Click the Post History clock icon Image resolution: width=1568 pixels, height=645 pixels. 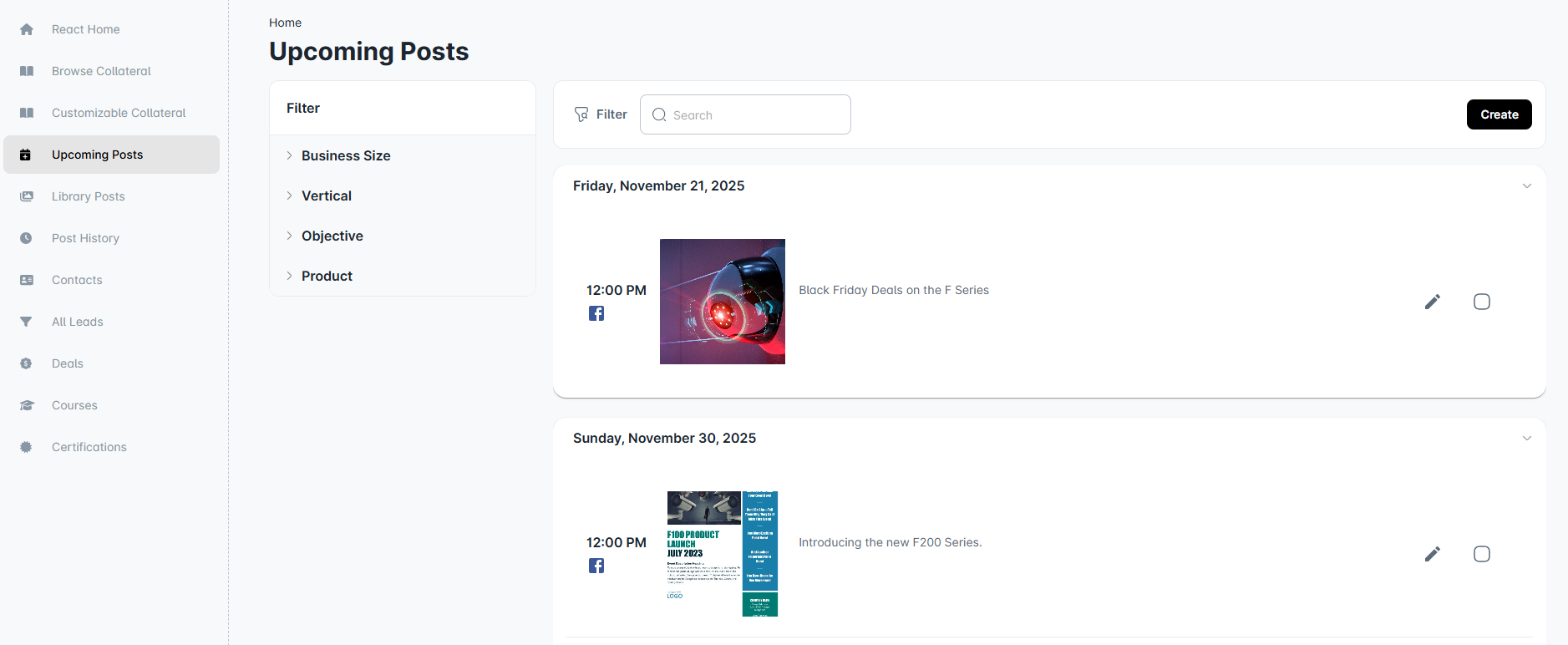tap(27, 238)
